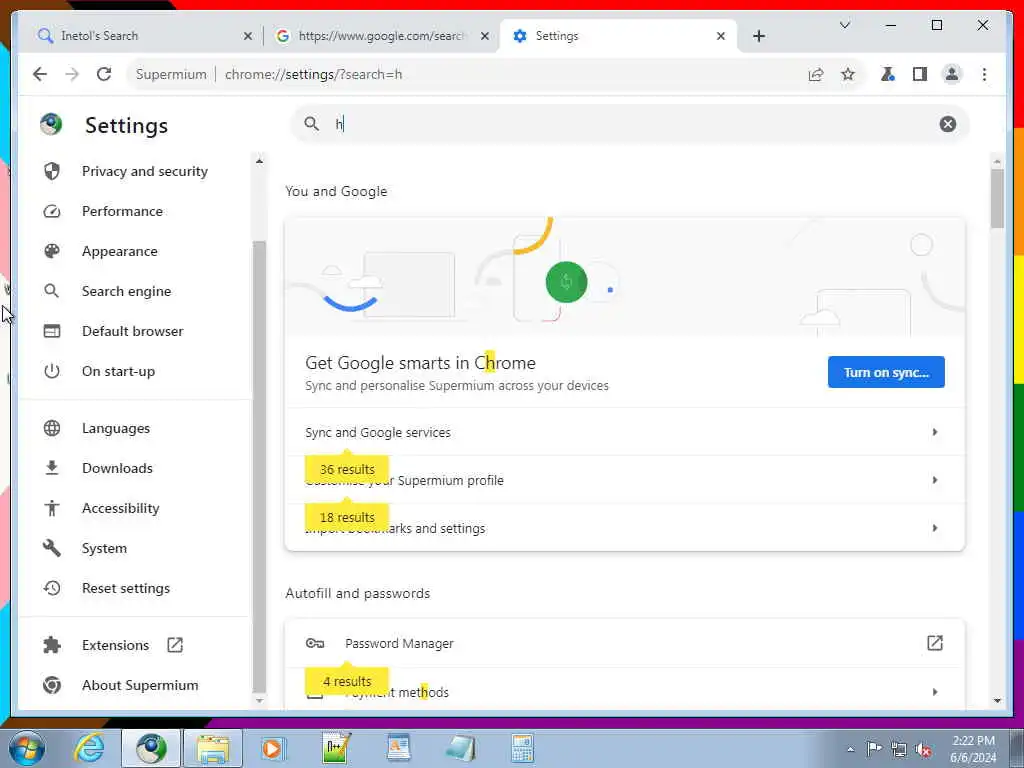The width and height of the screenshot is (1024, 768).
Task: Open the three-dot browser menu
Action: click(x=984, y=74)
